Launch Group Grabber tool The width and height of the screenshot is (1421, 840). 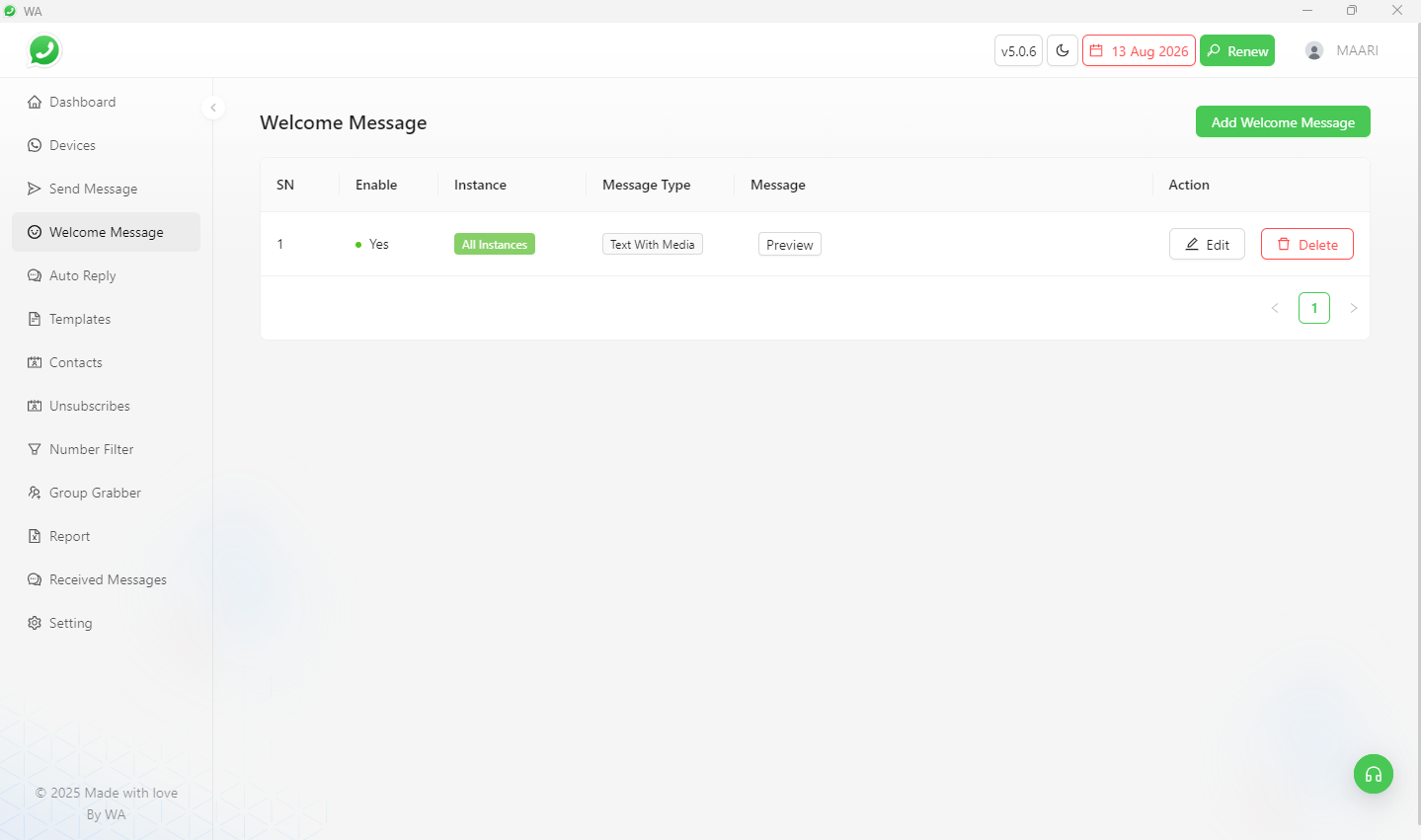(95, 493)
